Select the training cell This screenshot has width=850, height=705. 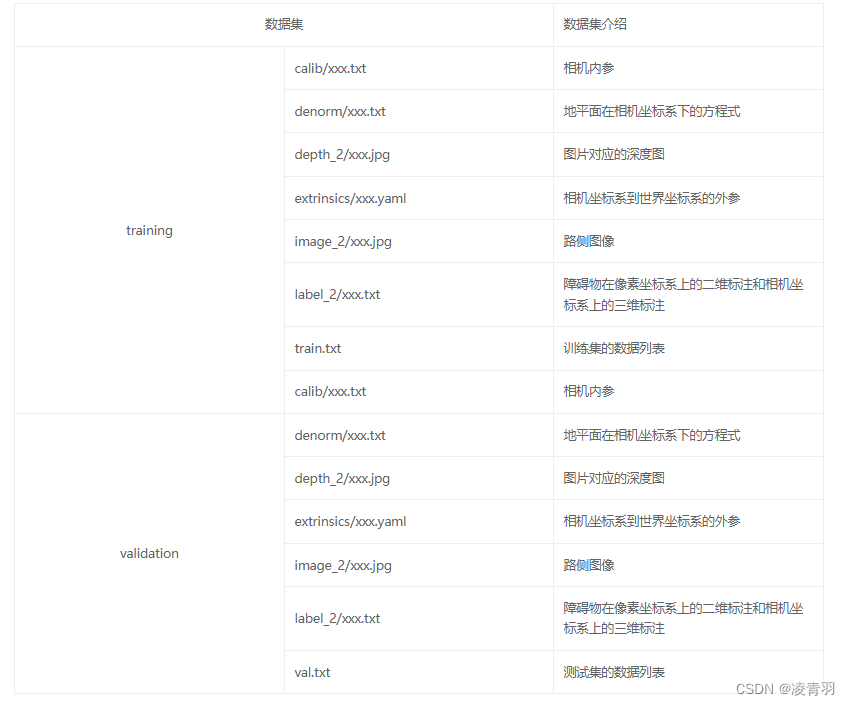(x=149, y=230)
